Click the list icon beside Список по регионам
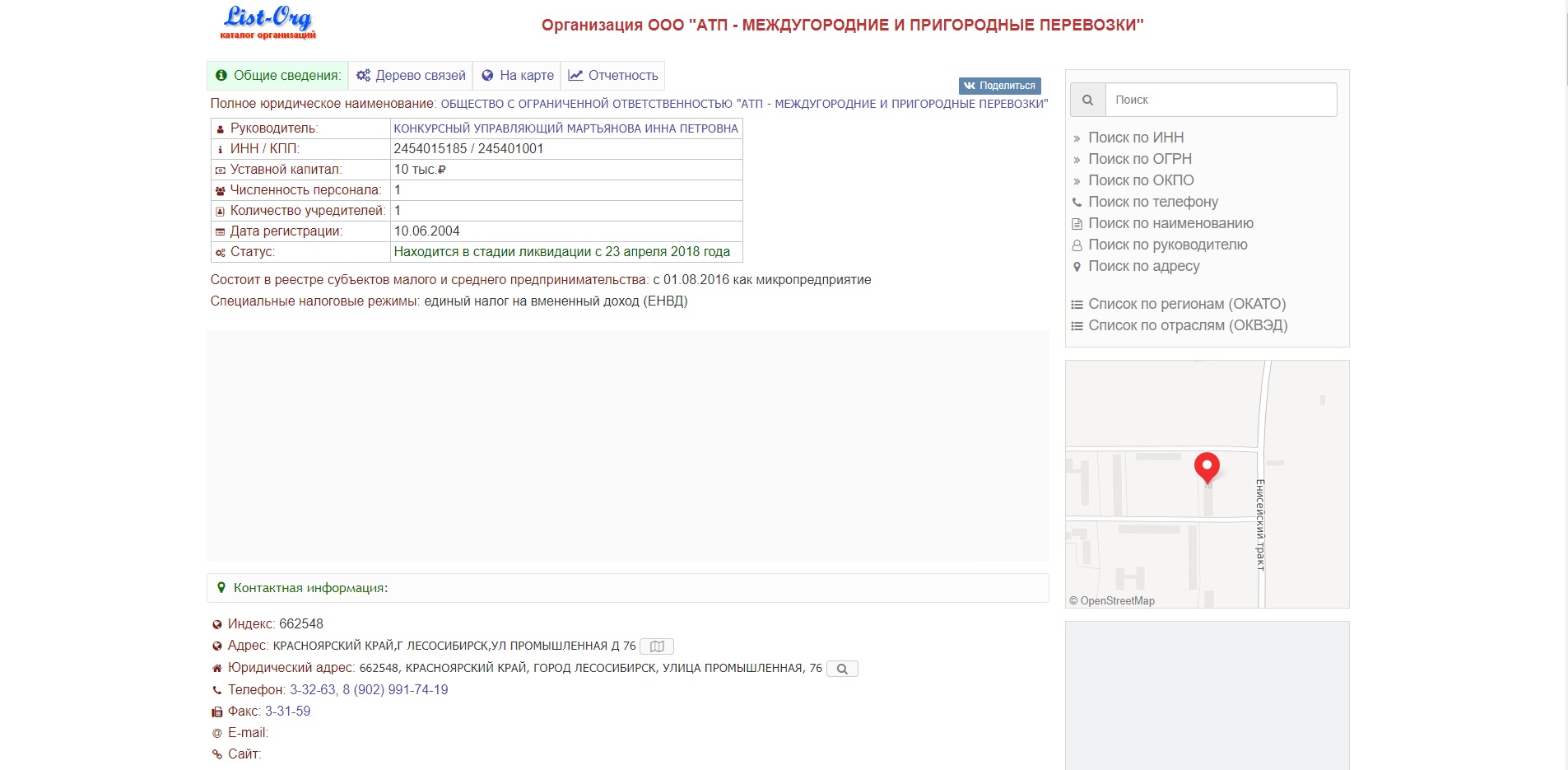This screenshot has width=1568, height=770. [1077, 305]
